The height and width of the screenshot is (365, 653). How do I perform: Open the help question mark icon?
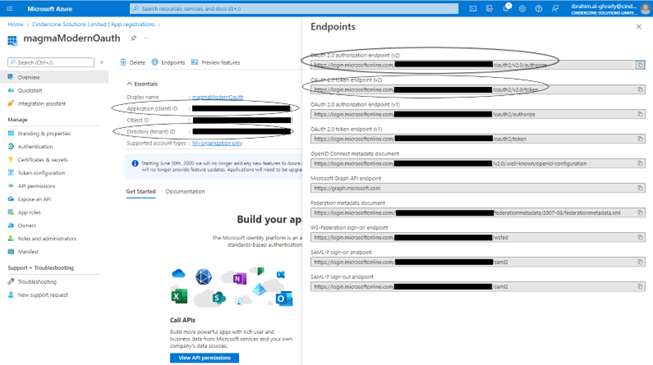[x=538, y=8]
